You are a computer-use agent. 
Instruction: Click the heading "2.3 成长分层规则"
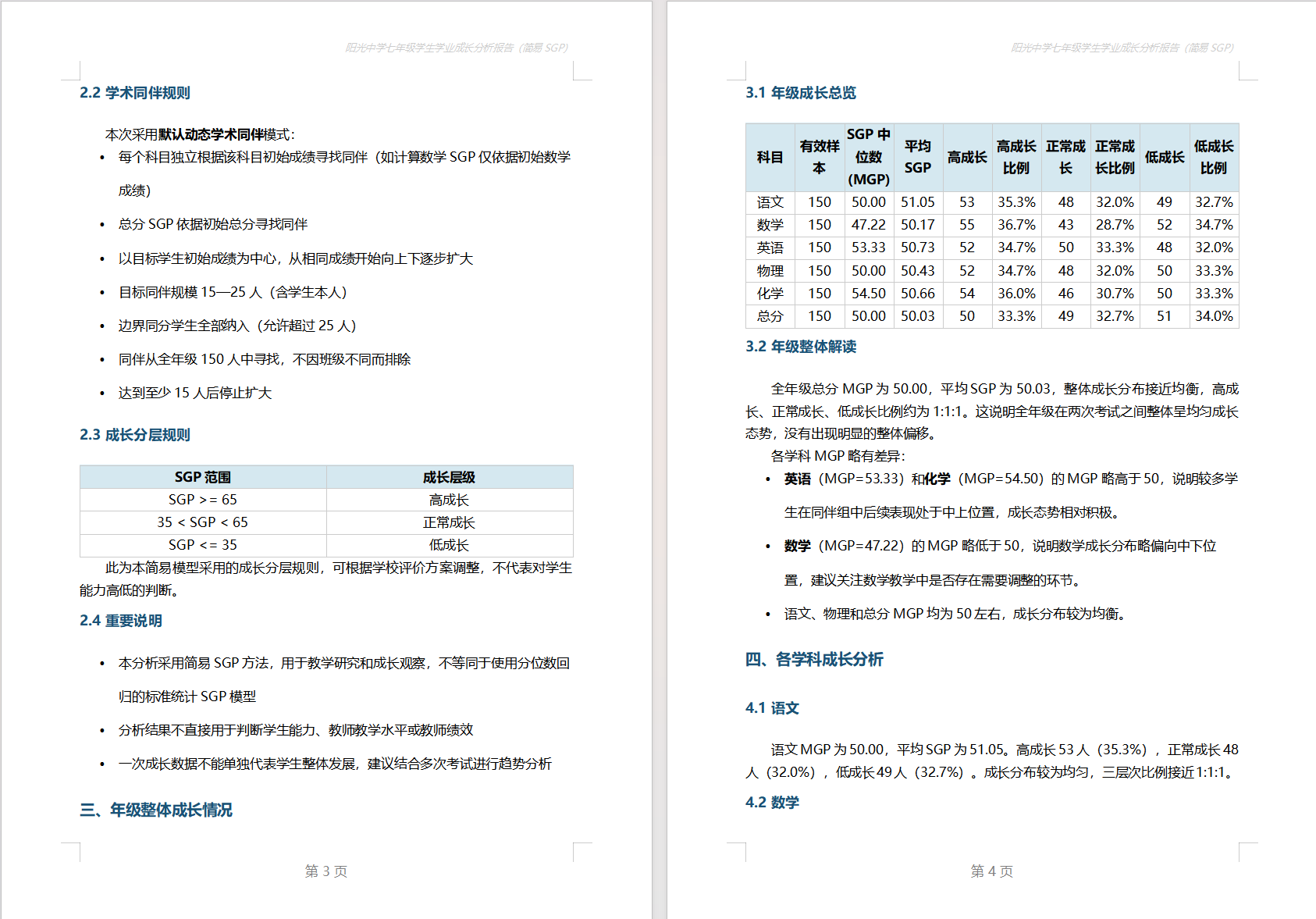pyautogui.click(x=135, y=435)
